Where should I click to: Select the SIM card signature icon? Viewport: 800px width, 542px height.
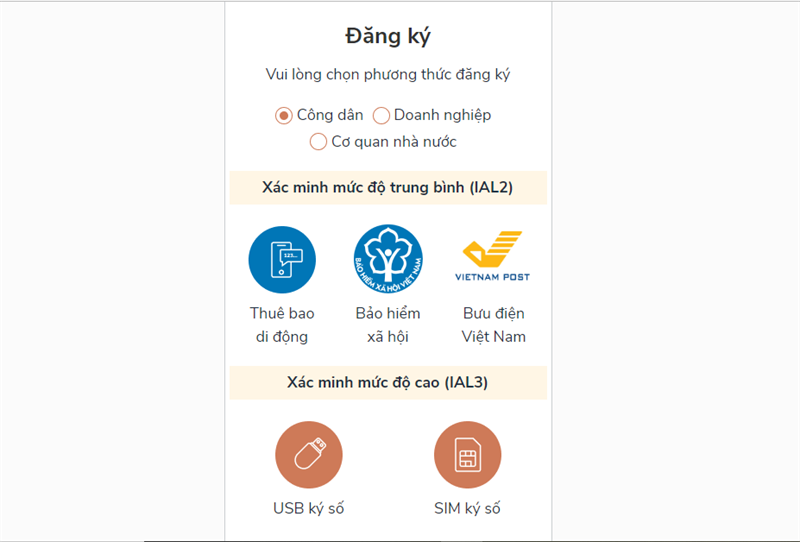[467, 455]
